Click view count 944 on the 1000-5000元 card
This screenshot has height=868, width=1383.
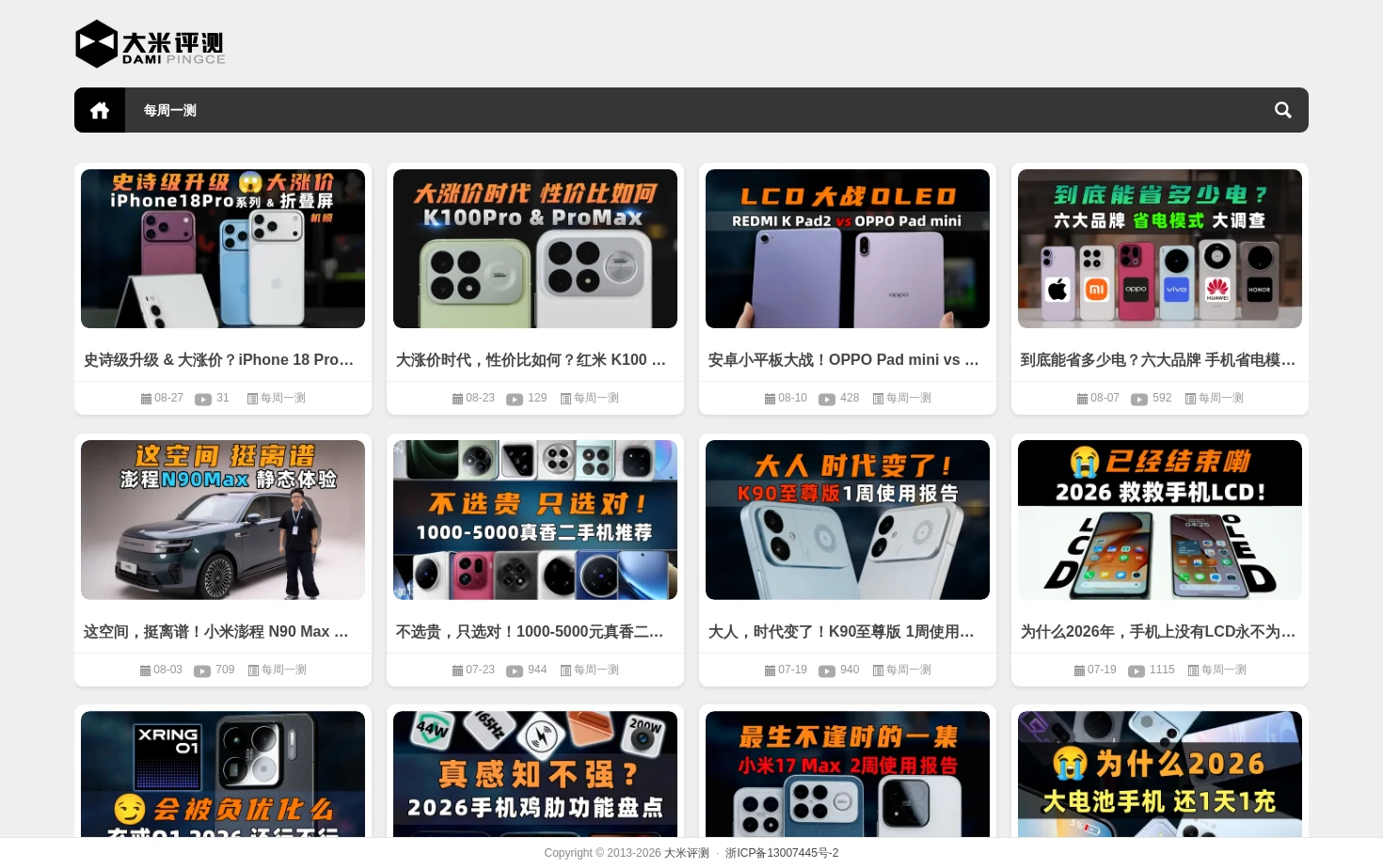coord(537,671)
